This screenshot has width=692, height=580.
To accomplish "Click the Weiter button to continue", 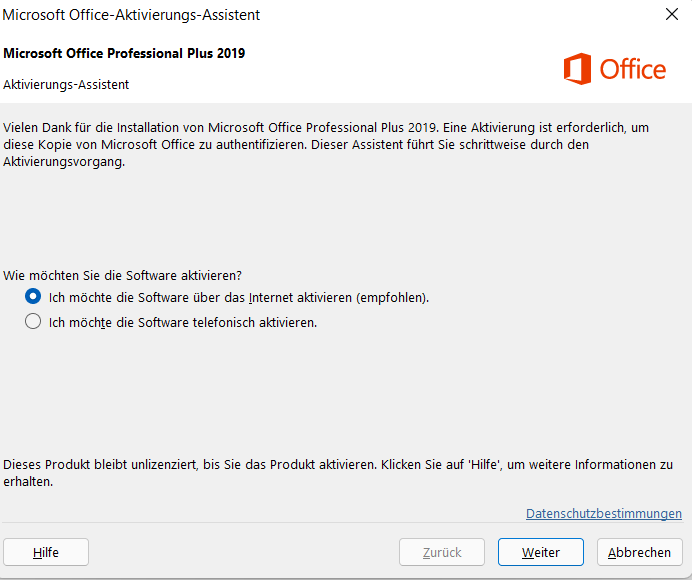I will pyautogui.click(x=541, y=552).
